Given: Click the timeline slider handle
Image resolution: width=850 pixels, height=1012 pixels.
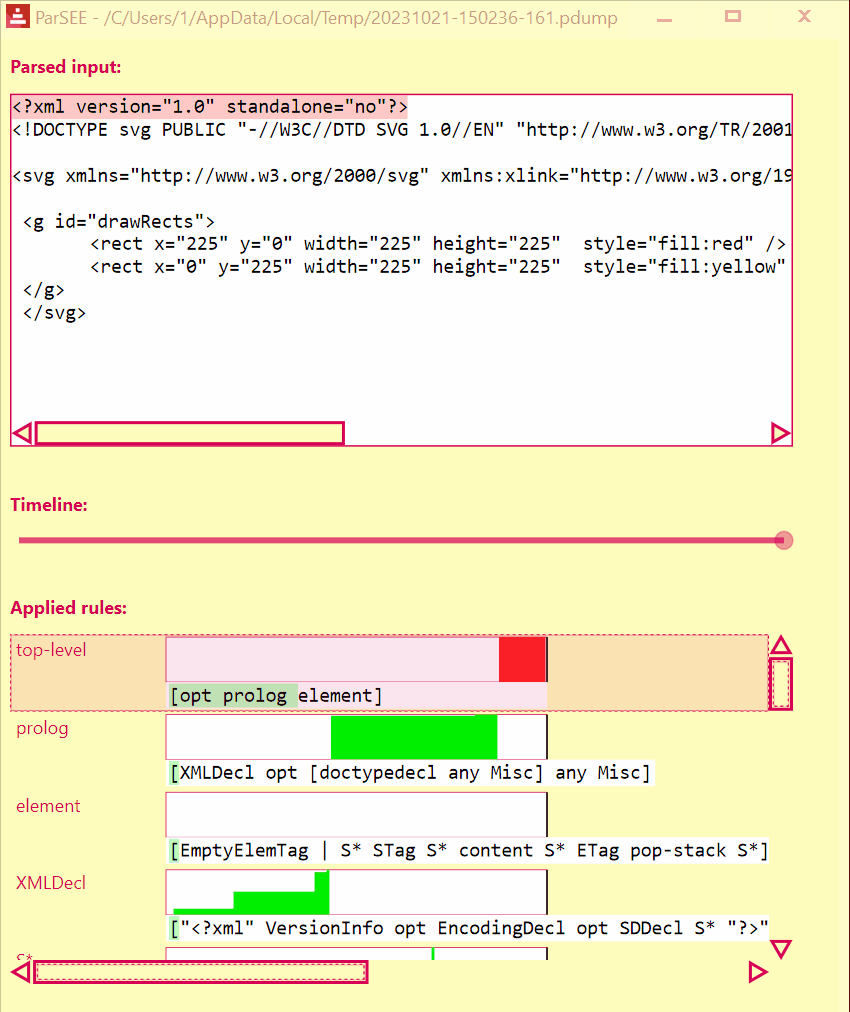Looking at the screenshot, I should (x=784, y=540).
